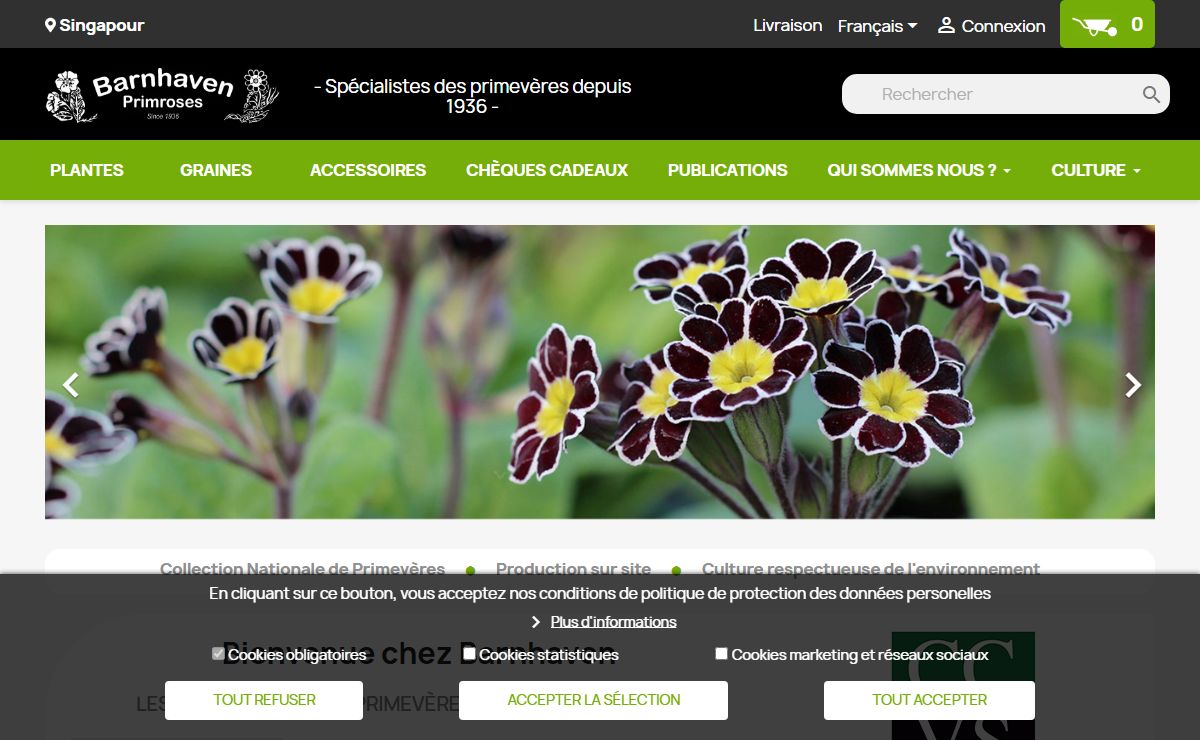Click the location pin icon beside Singapour
This screenshot has width=1200, height=740.
(51, 25)
